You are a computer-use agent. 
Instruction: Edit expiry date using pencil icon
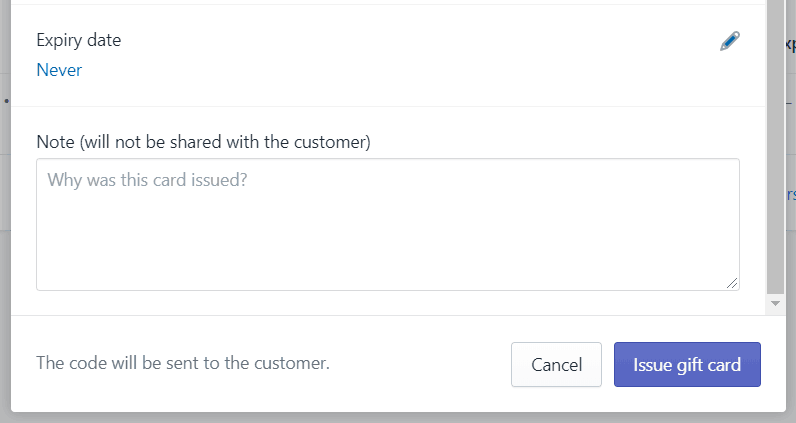point(729,41)
